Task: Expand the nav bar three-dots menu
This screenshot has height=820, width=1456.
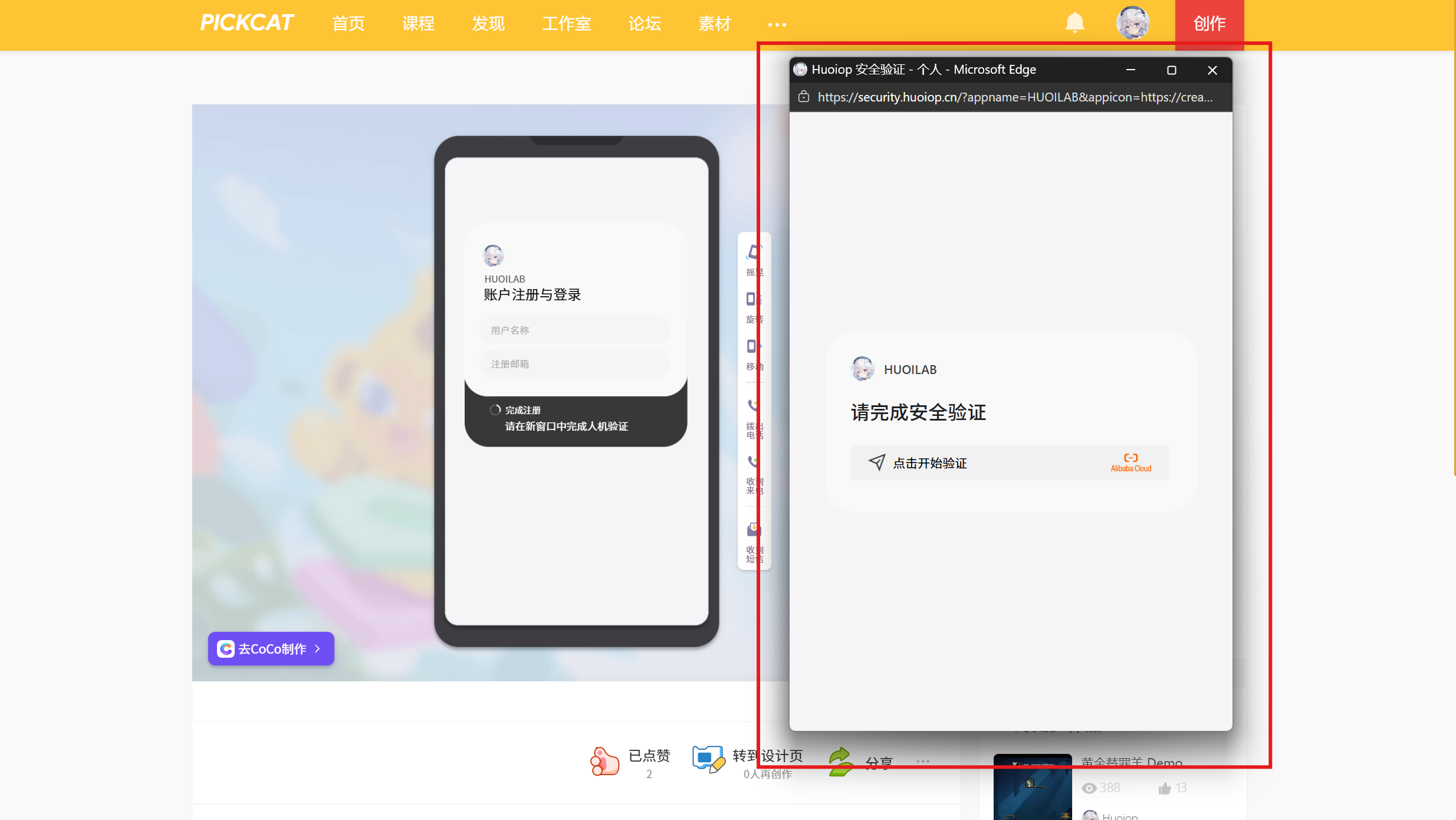Action: (777, 24)
